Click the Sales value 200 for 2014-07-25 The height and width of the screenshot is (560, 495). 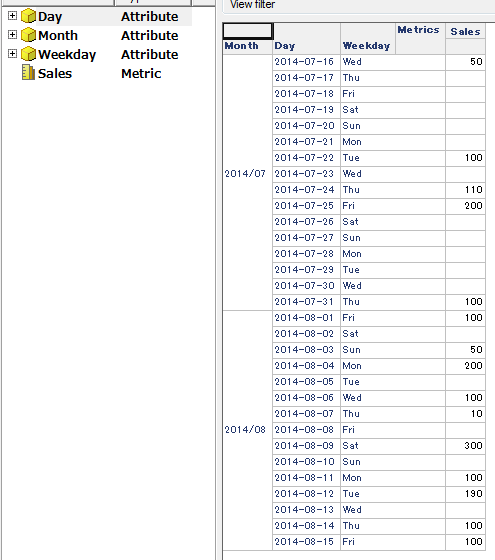[x=465, y=206]
